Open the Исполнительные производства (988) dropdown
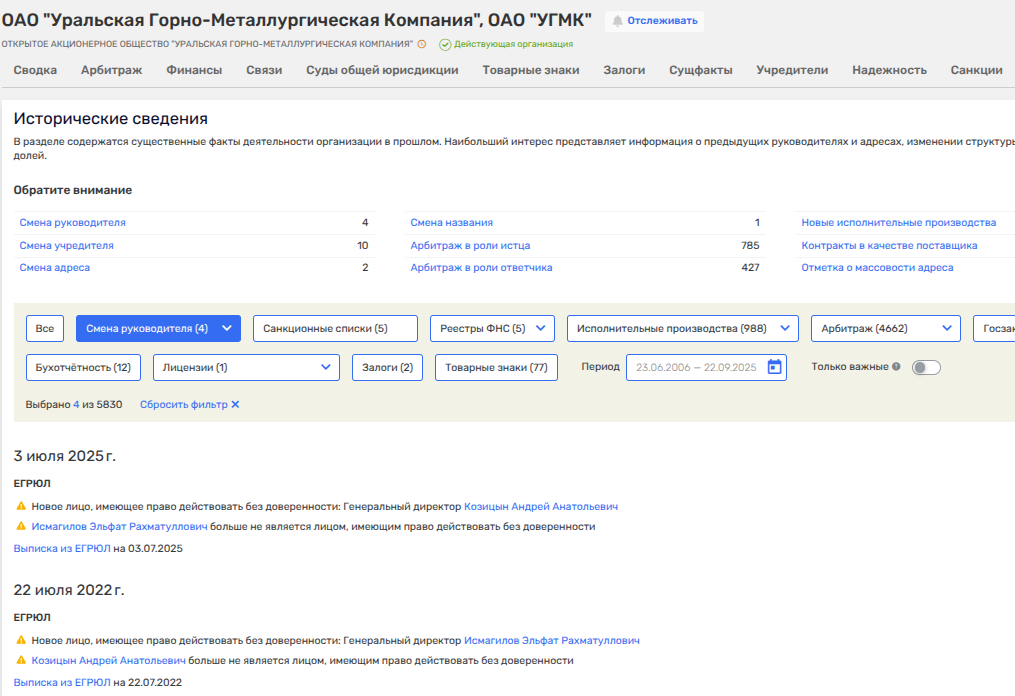Screen dimensions: 1015x696 [x=683, y=328]
